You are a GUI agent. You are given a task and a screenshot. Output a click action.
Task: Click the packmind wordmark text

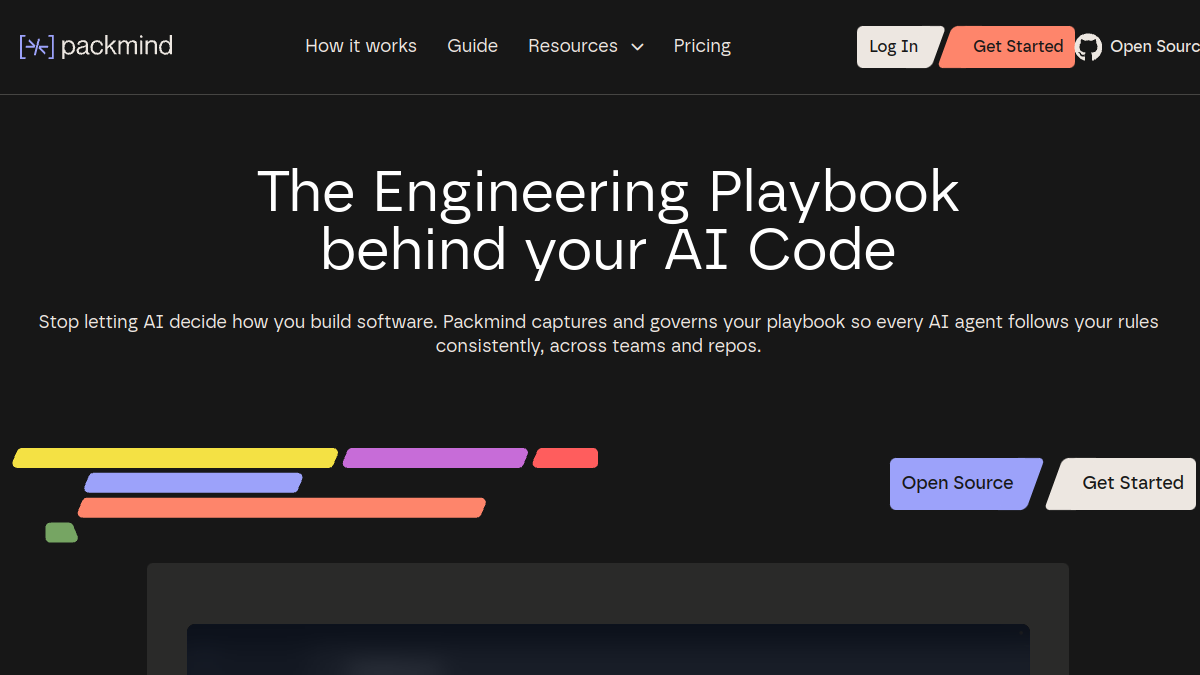(117, 46)
